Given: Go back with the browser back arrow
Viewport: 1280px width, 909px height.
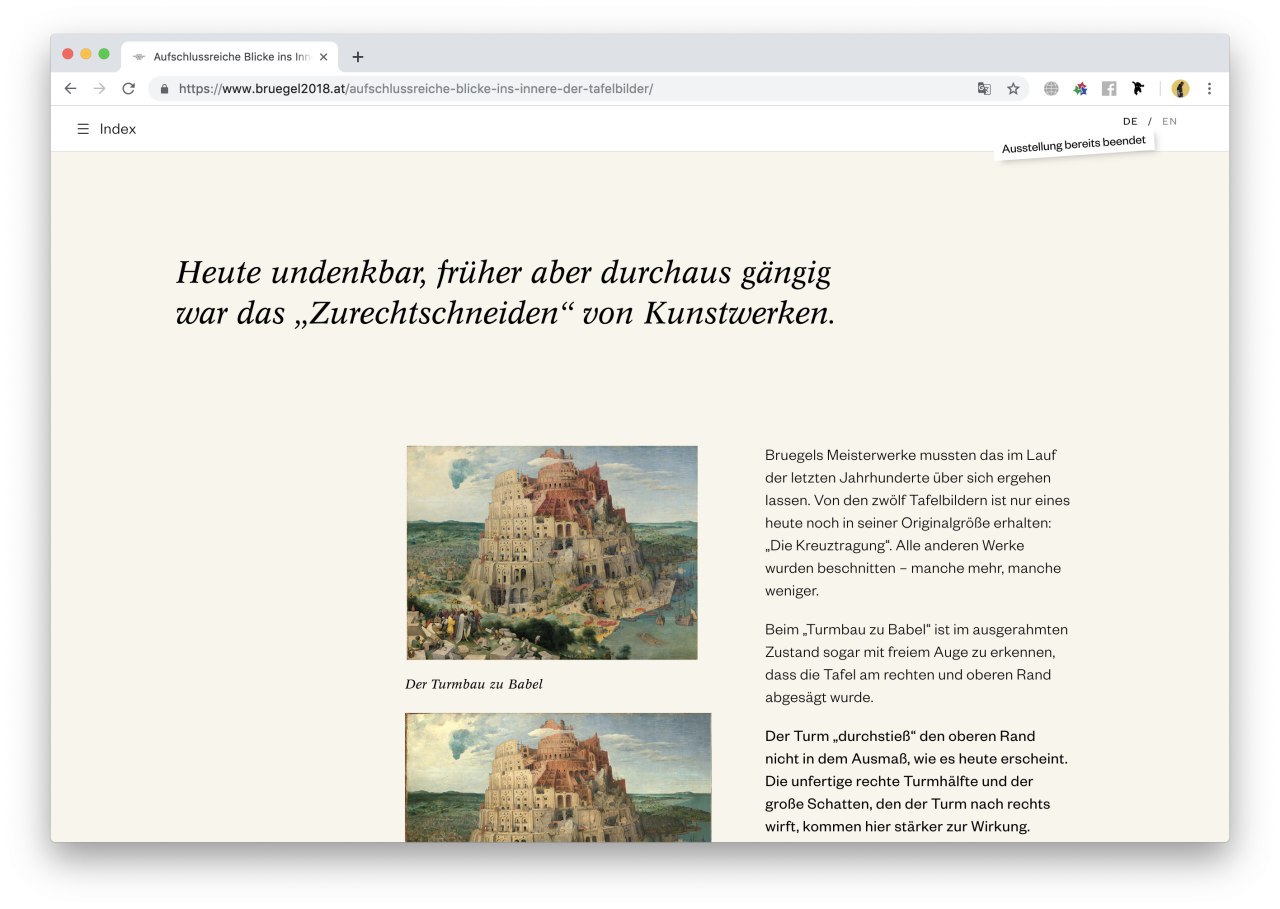Looking at the screenshot, I should [70, 88].
